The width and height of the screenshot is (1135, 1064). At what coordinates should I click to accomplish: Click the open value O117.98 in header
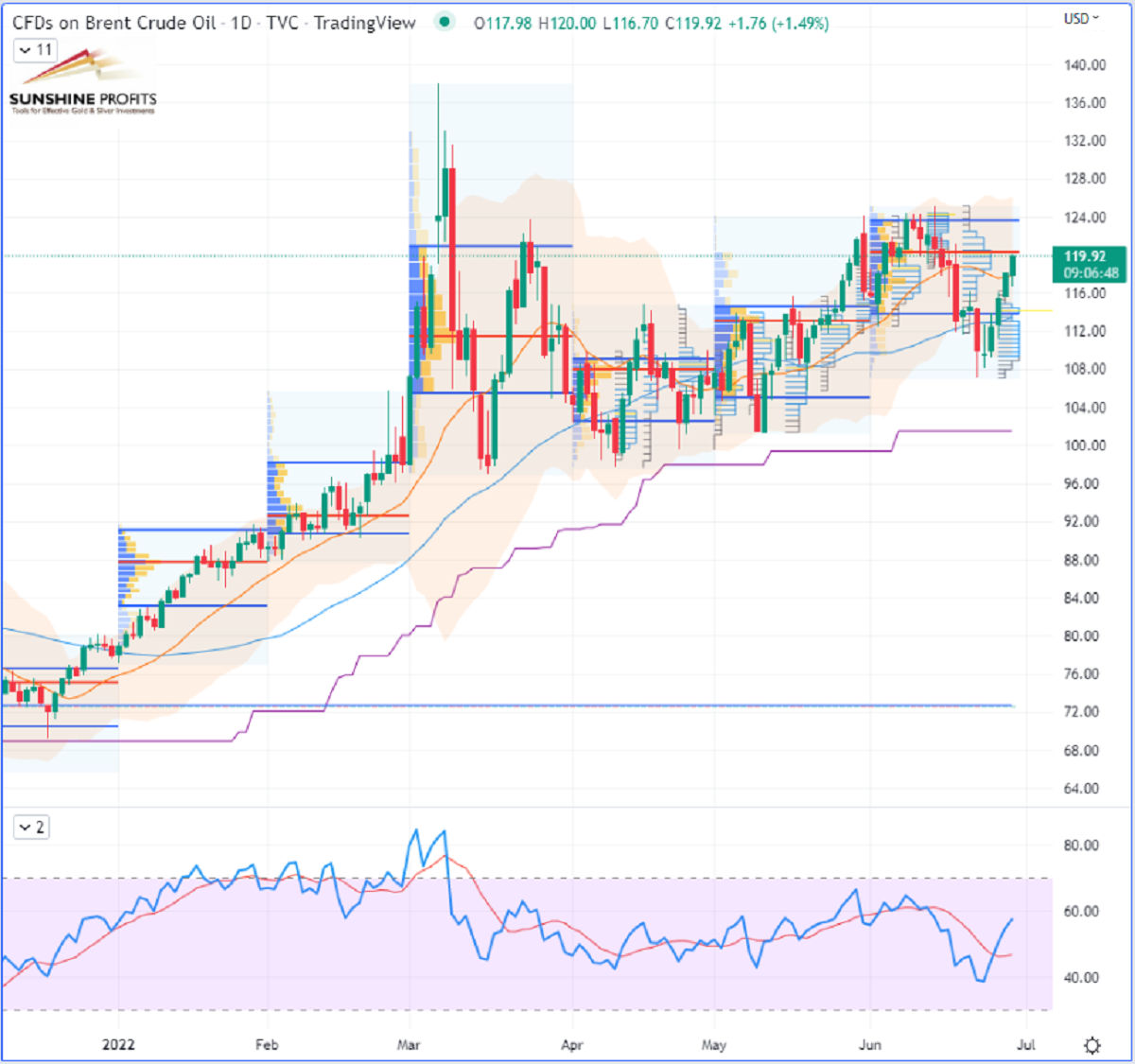point(503,23)
